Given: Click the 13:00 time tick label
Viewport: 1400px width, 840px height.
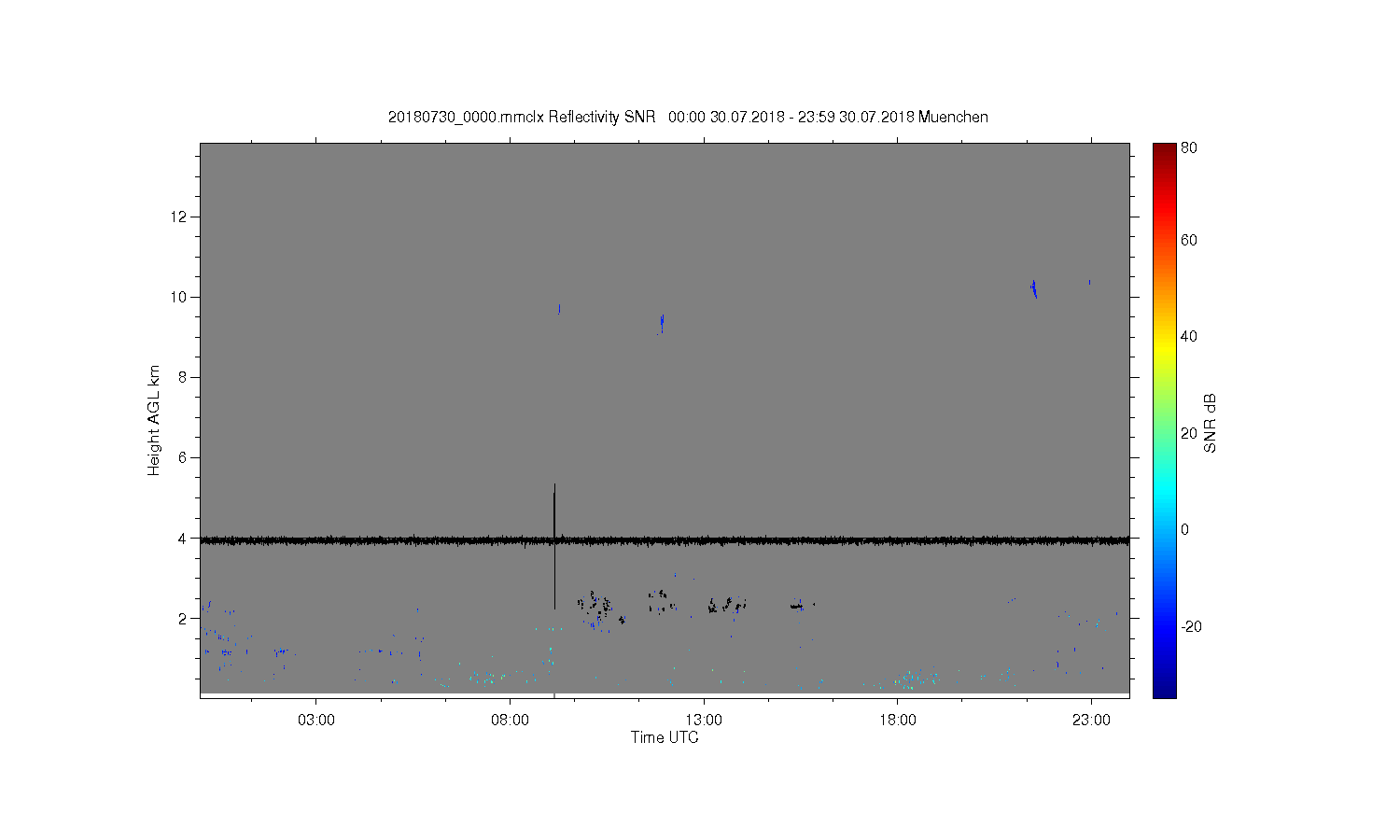Looking at the screenshot, I should [704, 721].
